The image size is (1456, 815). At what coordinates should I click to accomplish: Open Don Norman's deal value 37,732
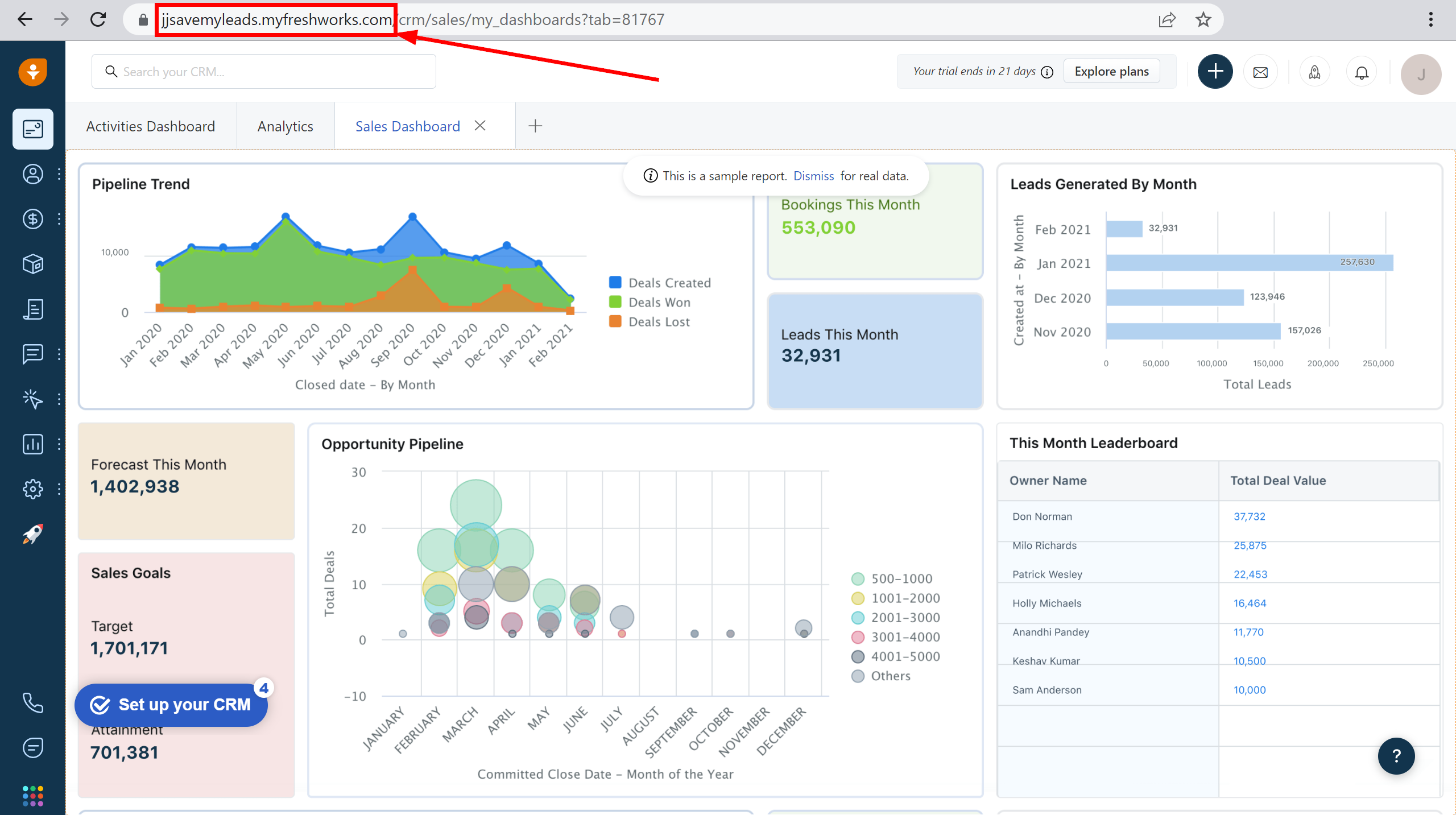1249,516
